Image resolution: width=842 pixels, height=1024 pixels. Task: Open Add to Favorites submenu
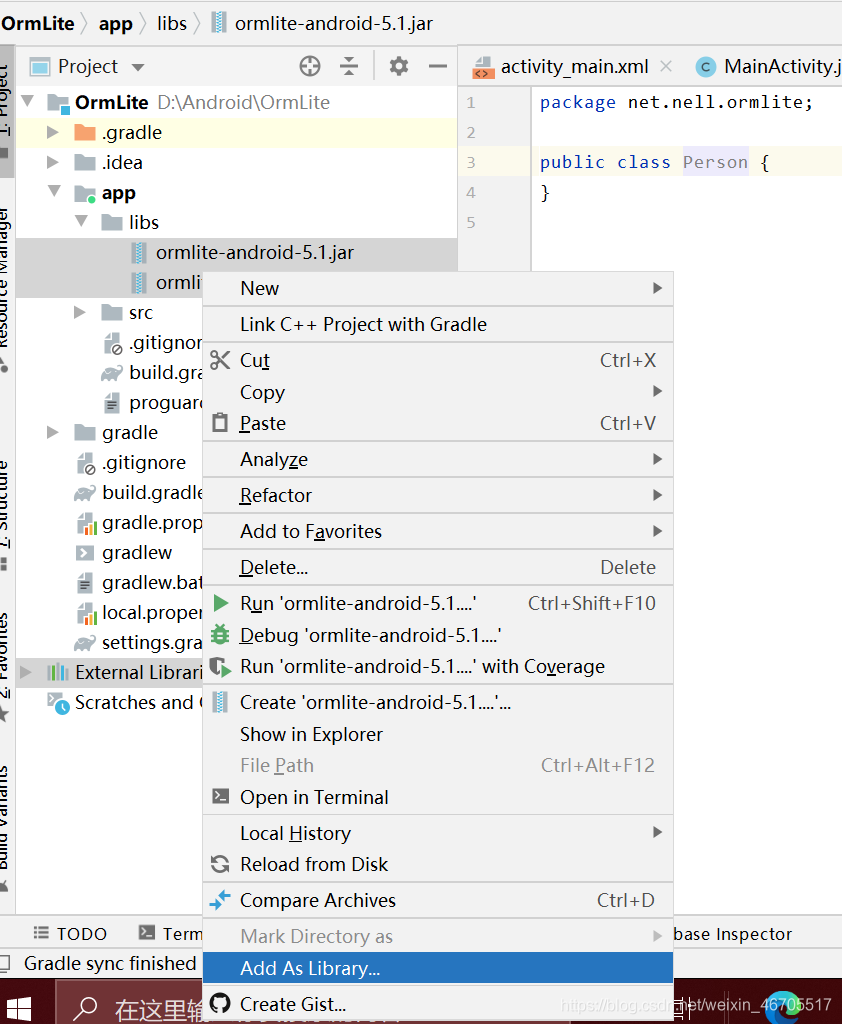point(438,531)
